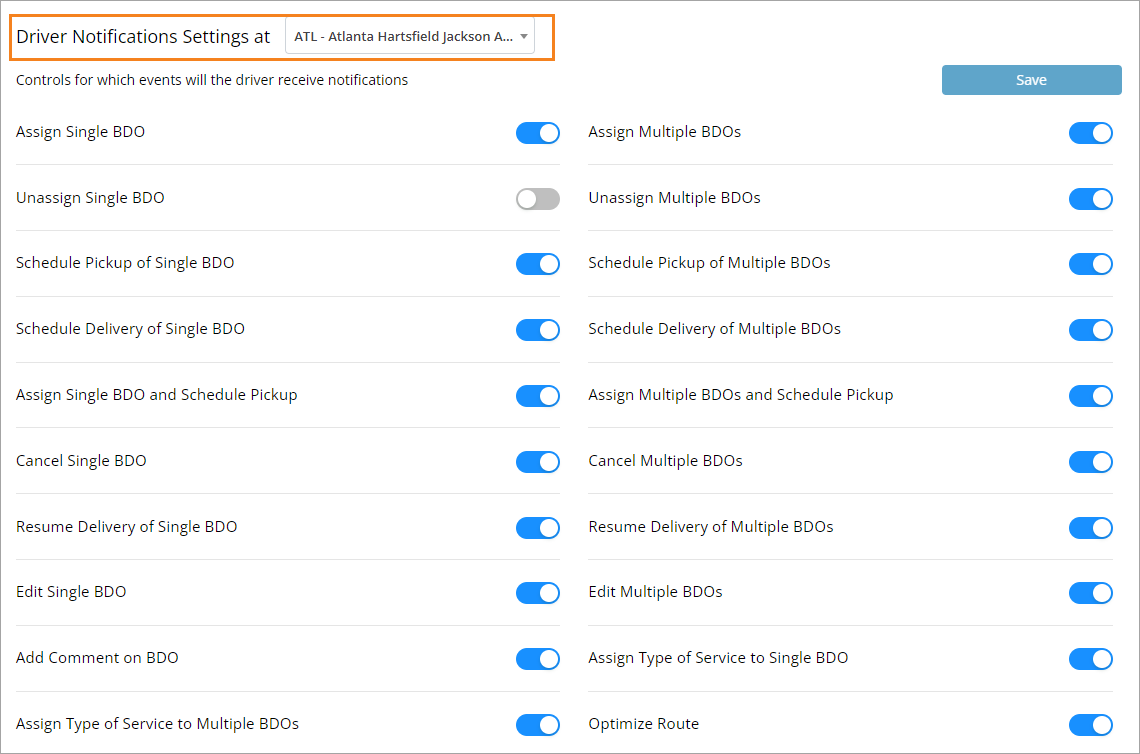Toggle Schedule Delivery of Single BDO switch
The image size is (1140, 754).
tap(538, 330)
